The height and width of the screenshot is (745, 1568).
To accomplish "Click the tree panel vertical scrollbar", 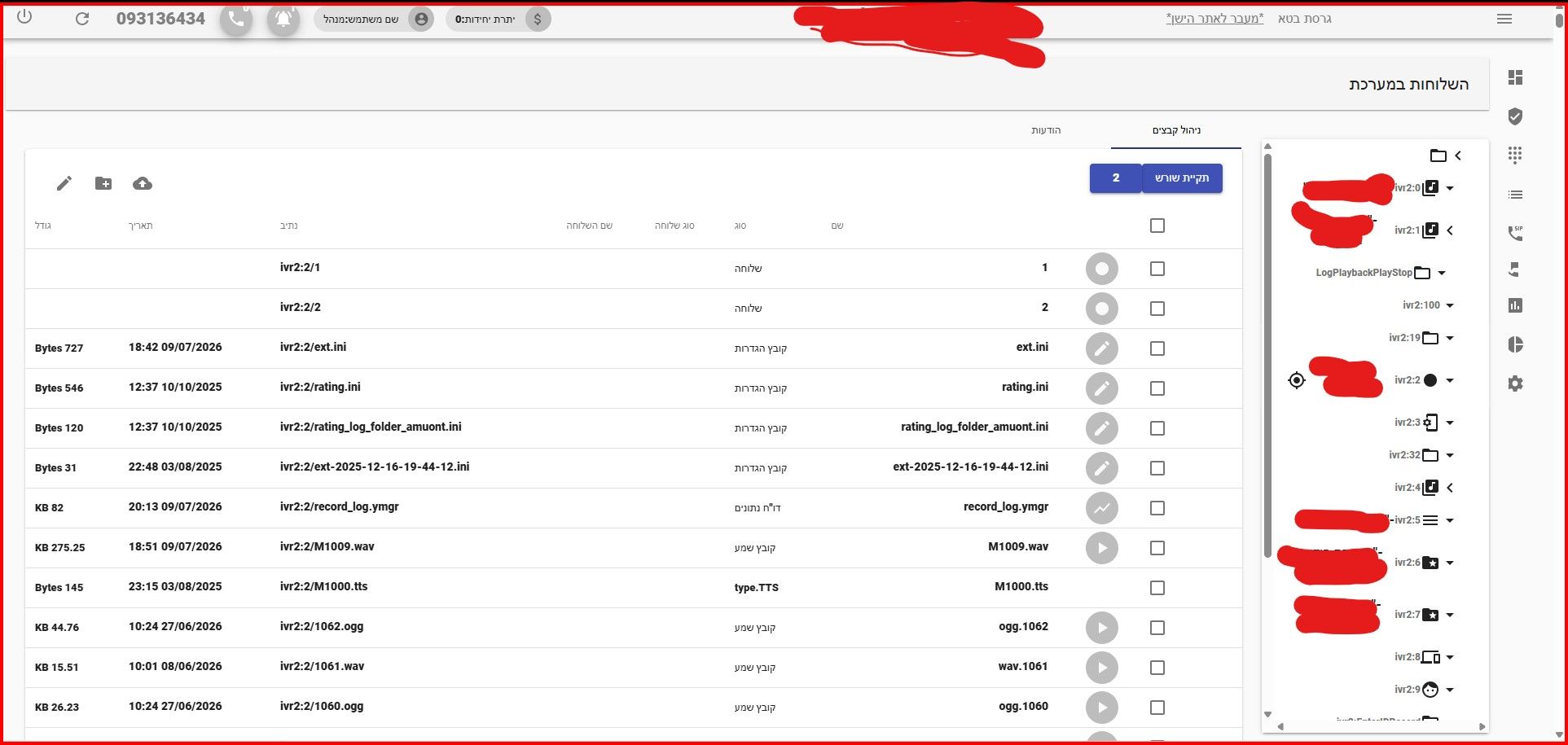I will coord(1267,355).
